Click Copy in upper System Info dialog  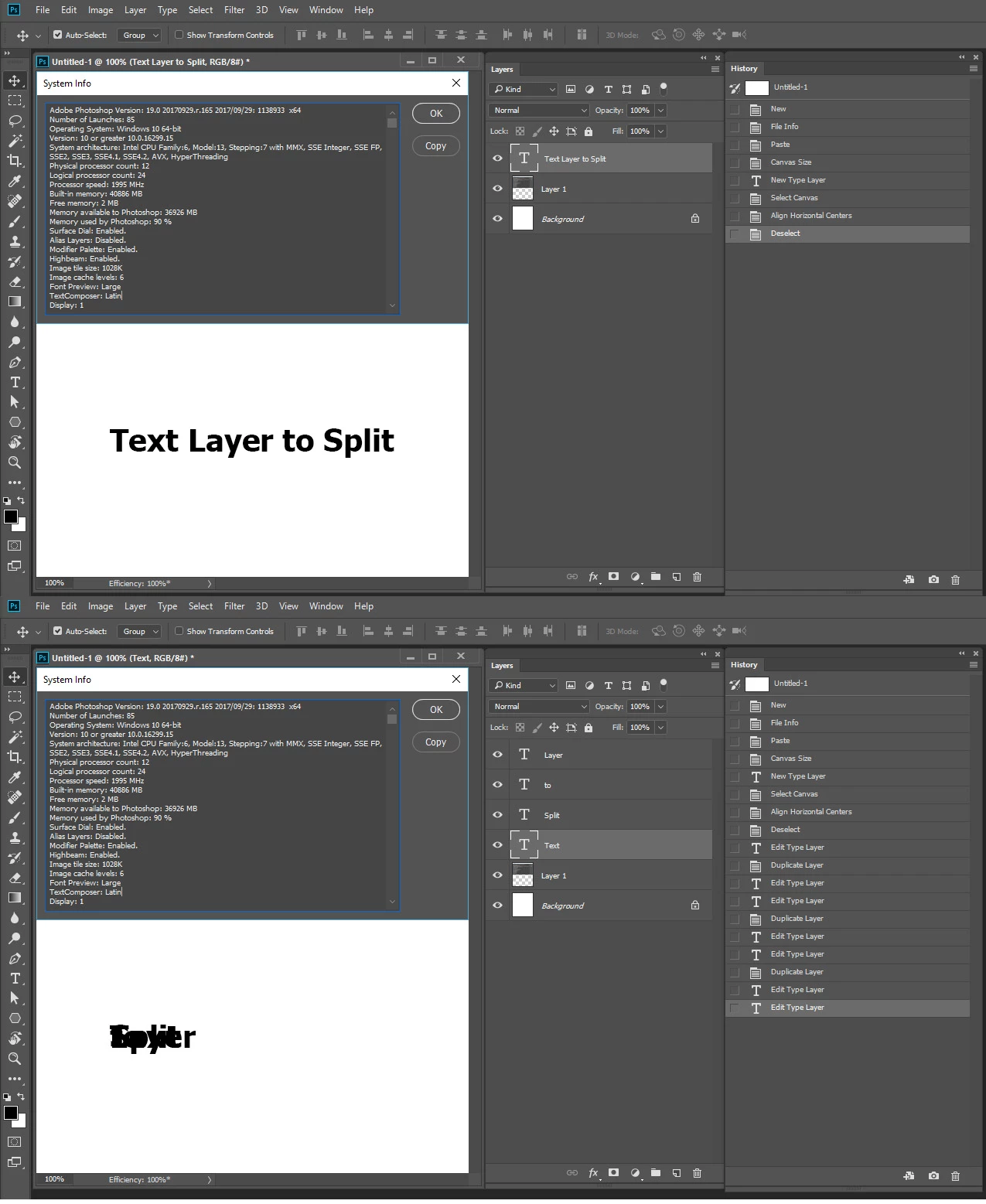coord(436,146)
